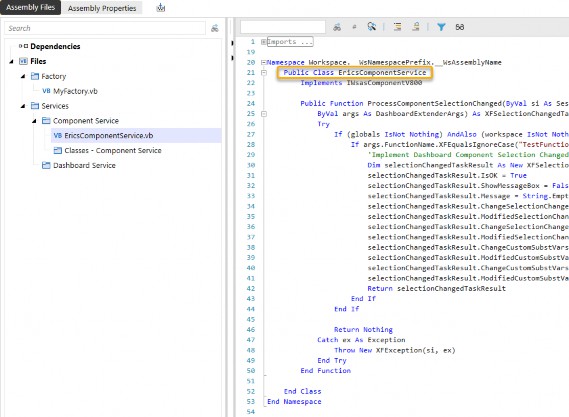This screenshot has width=569, height=417.
Task: Collapse the Services folder arrow
Action: tap(23, 106)
